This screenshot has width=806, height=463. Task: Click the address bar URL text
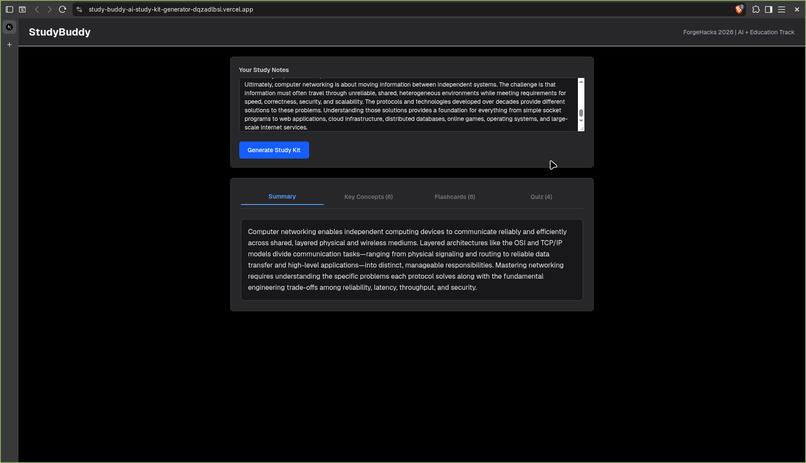[x=171, y=9]
